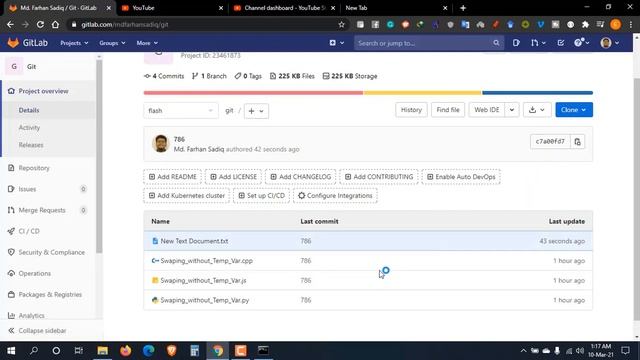Open the 786 commit title link
Viewport: 640px width, 360px height.
(179, 139)
